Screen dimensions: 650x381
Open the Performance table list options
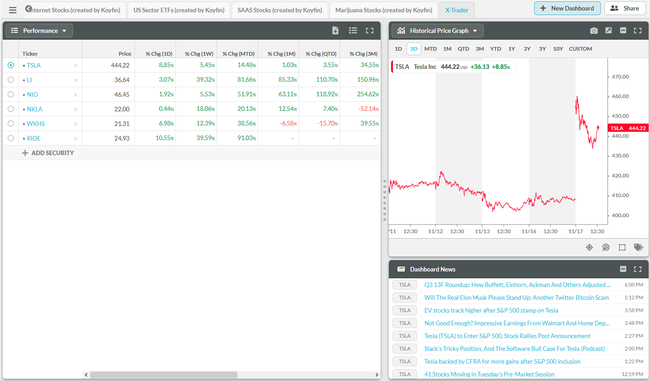pyautogui.click(x=353, y=31)
